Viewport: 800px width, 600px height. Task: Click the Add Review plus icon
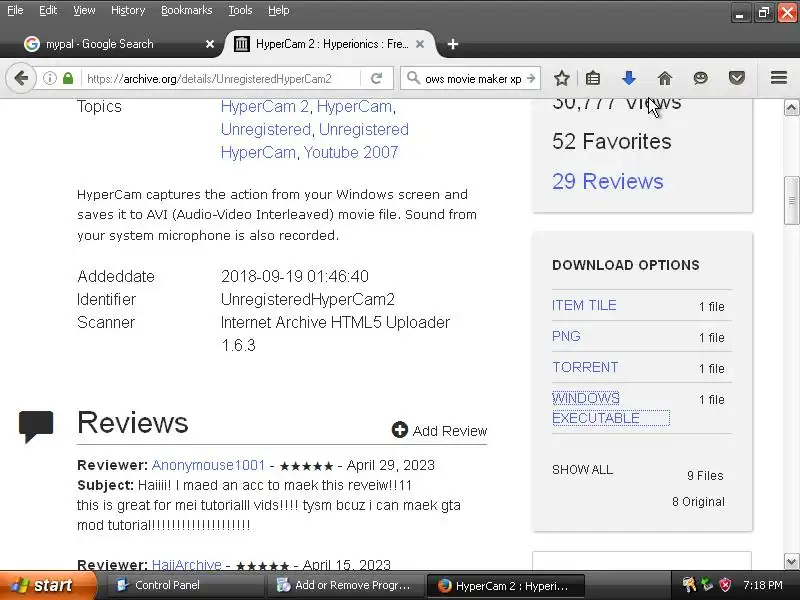[x=399, y=430]
